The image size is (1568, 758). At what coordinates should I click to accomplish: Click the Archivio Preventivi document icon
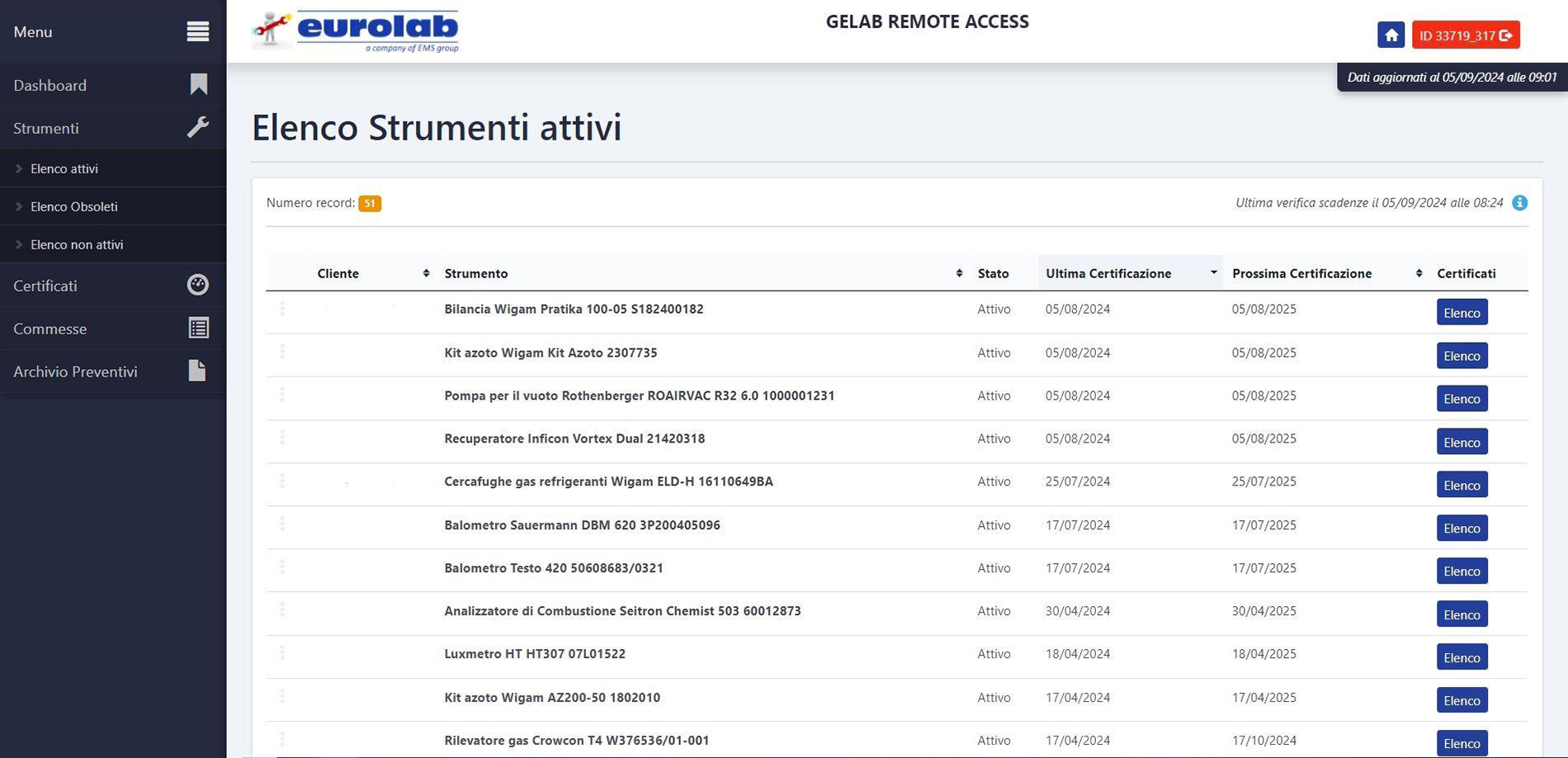tap(197, 371)
